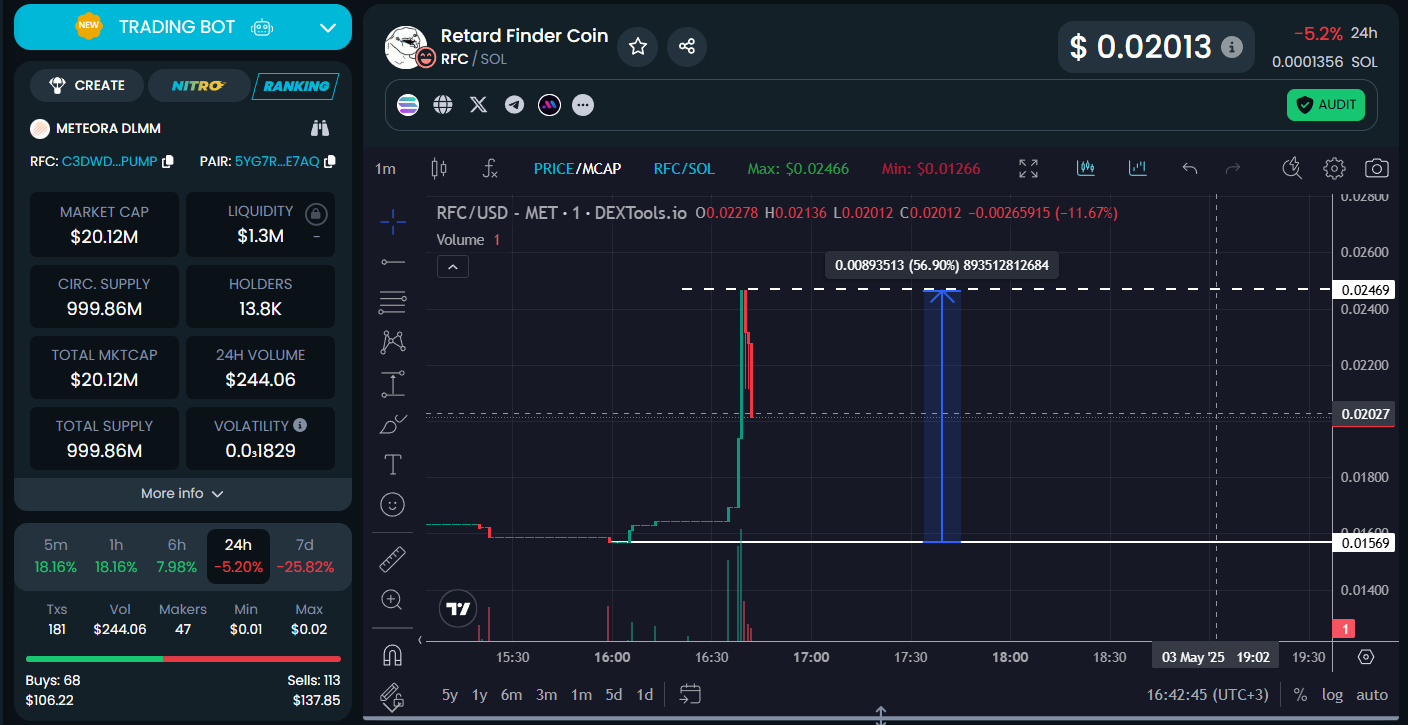
Task: Toggle log scale on price axis
Action: tap(1332, 694)
